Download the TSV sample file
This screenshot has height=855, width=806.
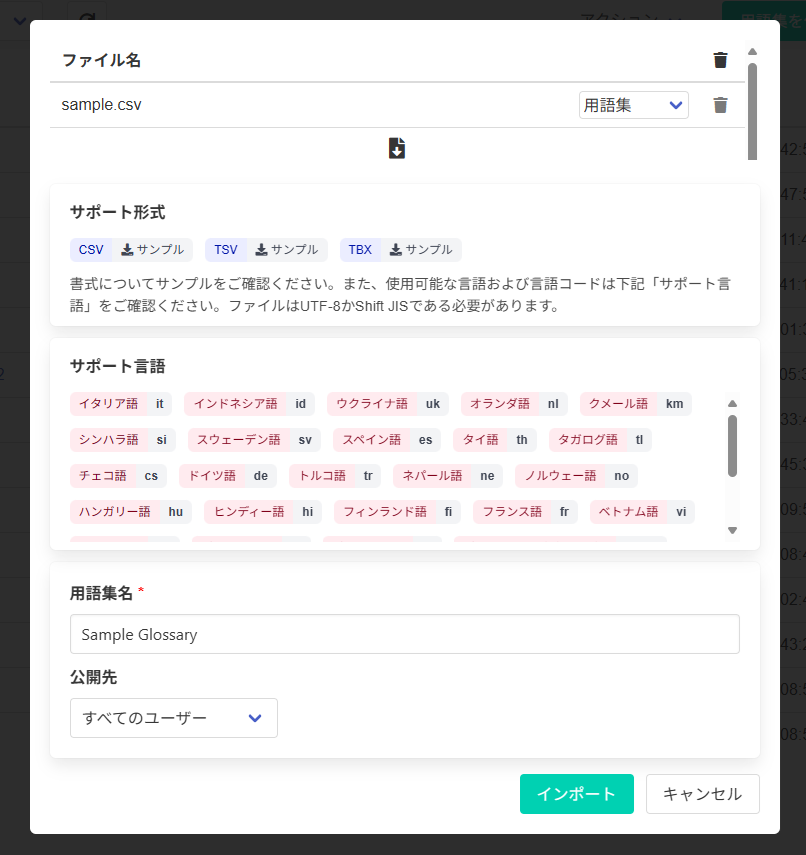point(287,250)
